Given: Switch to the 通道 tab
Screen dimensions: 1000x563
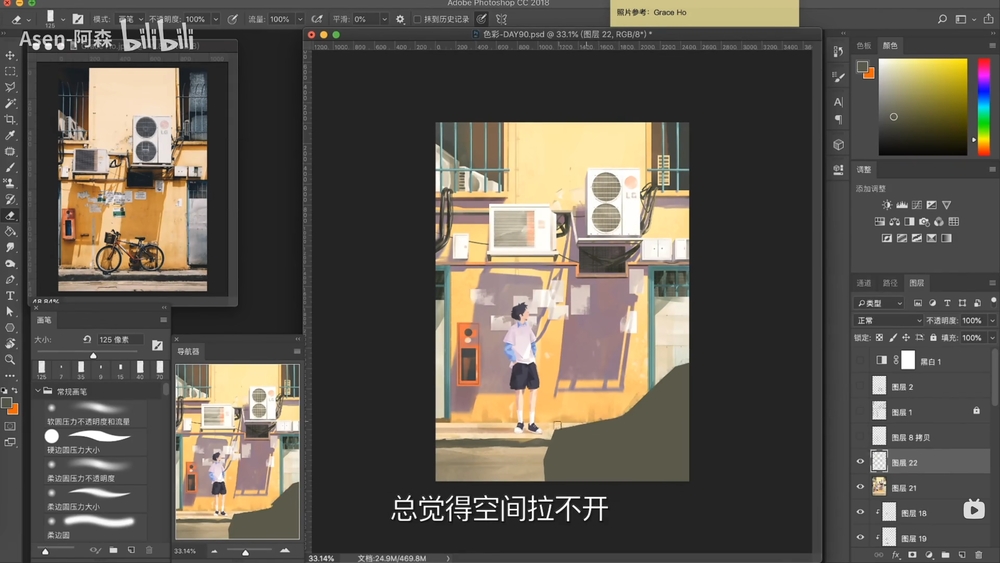Looking at the screenshot, I should (x=864, y=283).
